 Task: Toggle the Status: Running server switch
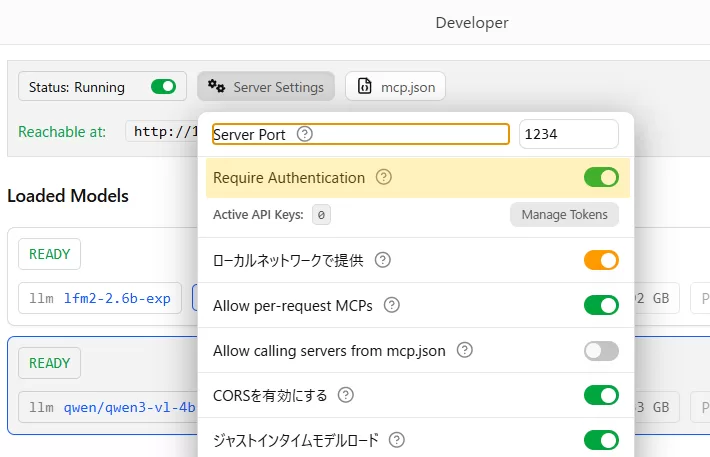click(163, 87)
